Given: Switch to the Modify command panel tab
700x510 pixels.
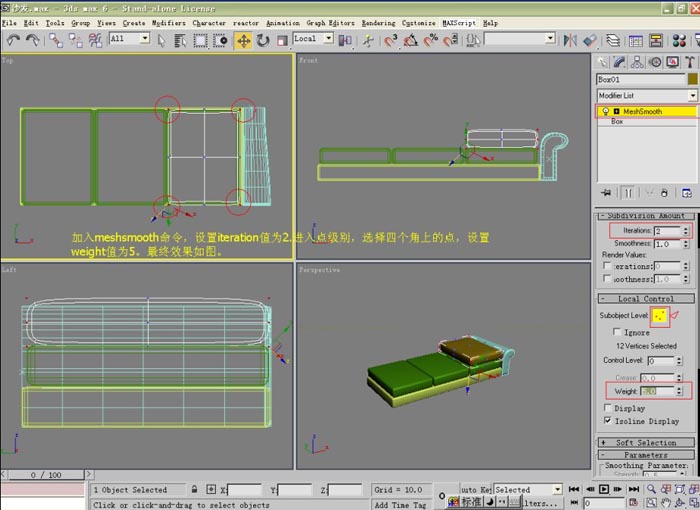Looking at the screenshot, I should click(x=619, y=62).
